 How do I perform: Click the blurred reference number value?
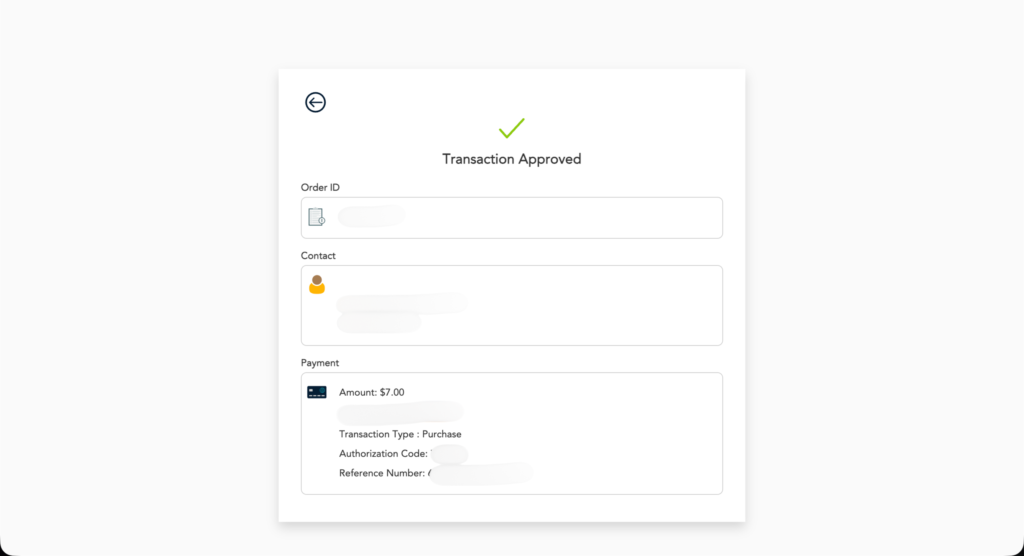(x=481, y=473)
